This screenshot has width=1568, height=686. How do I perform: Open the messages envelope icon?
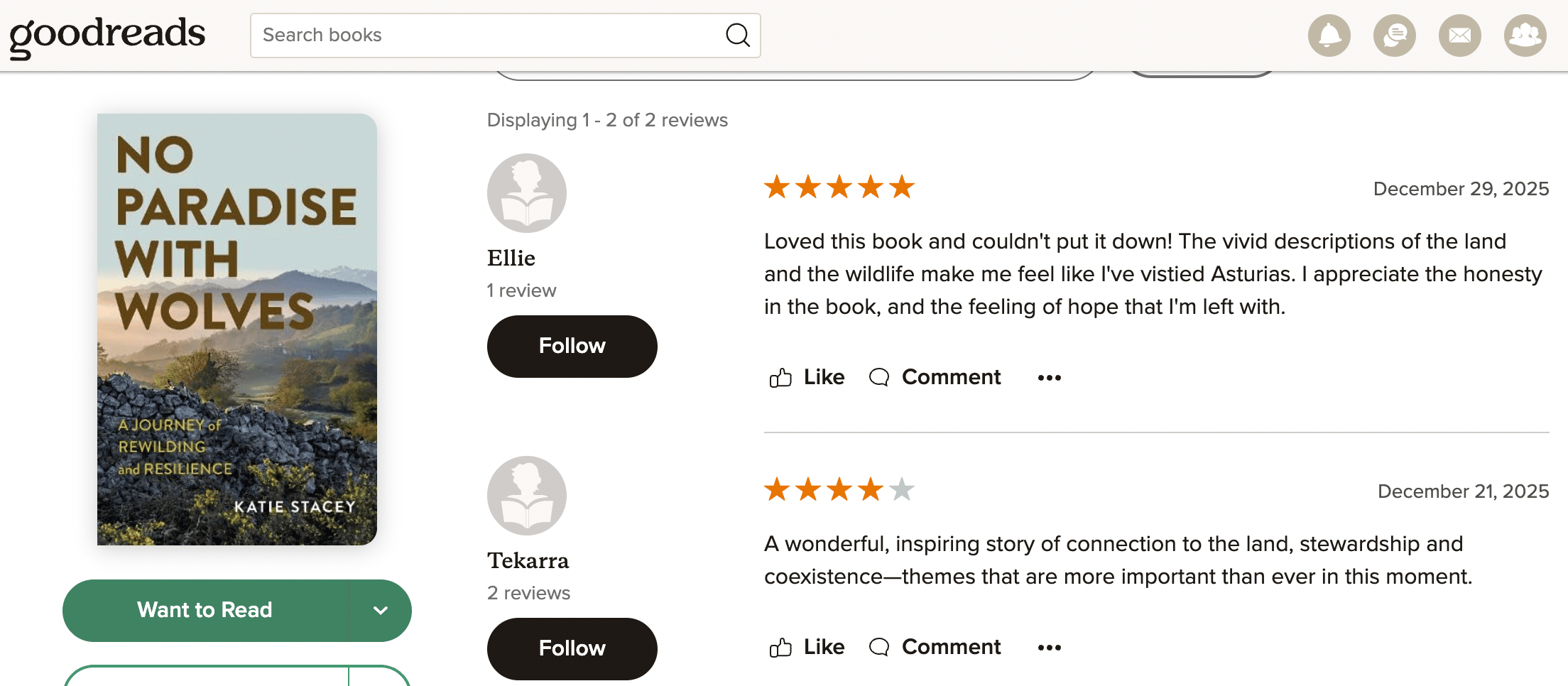click(x=1459, y=36)
